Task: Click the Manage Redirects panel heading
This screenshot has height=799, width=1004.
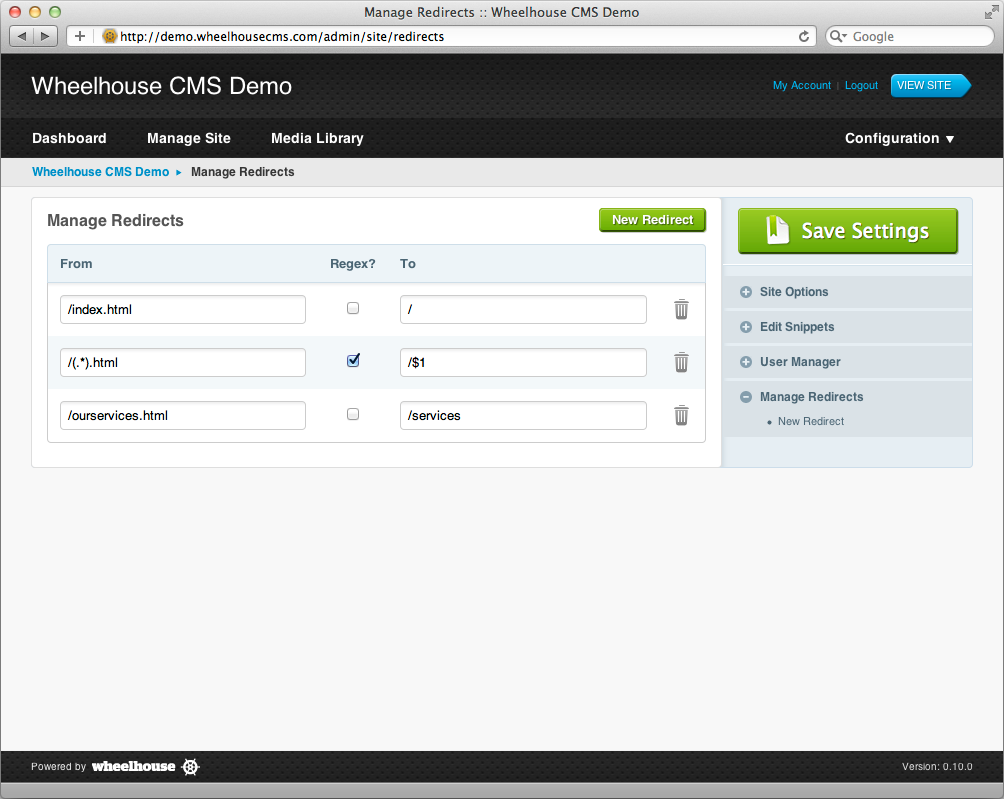Action: [115, 220]
